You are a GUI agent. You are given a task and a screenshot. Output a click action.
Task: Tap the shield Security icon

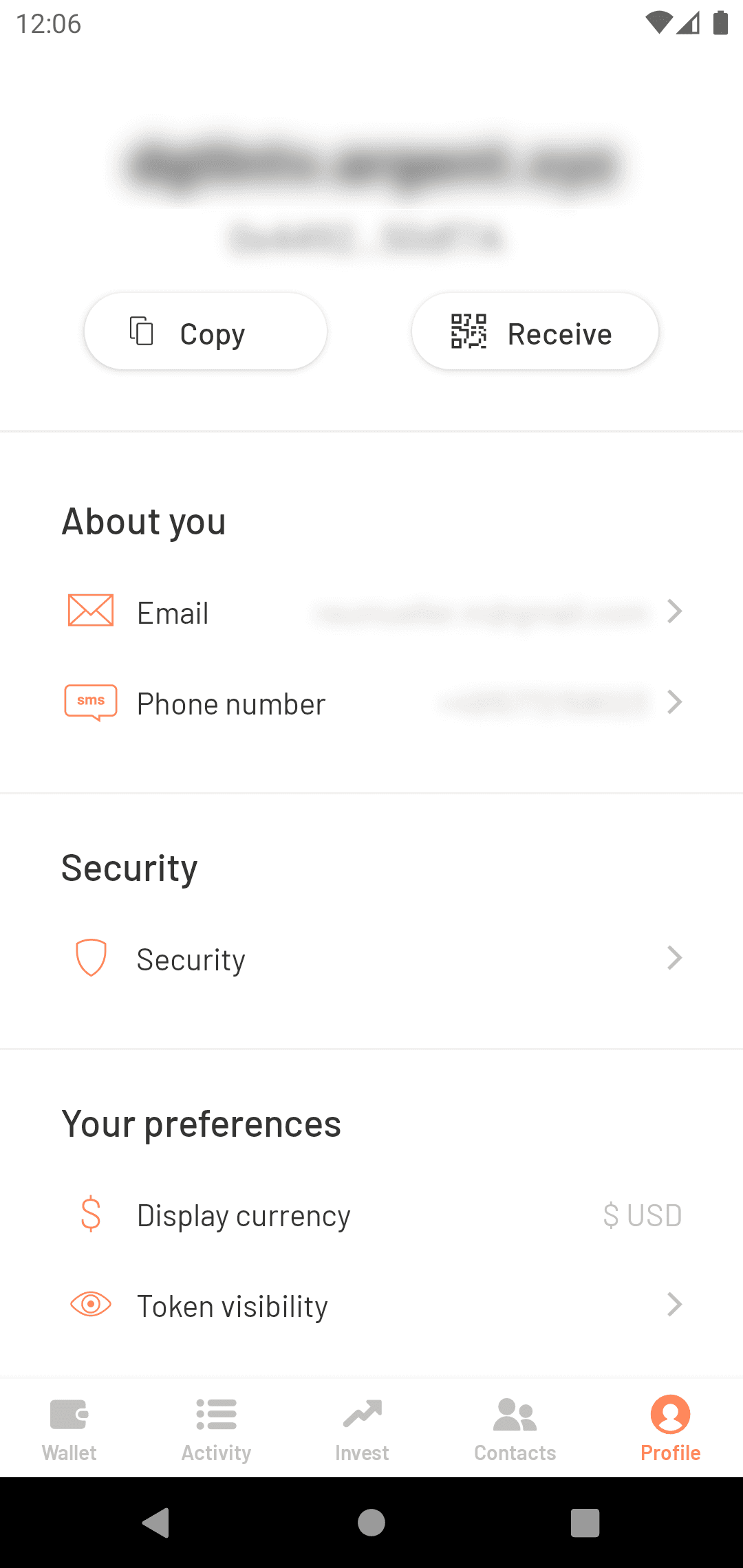coord(91,957)
